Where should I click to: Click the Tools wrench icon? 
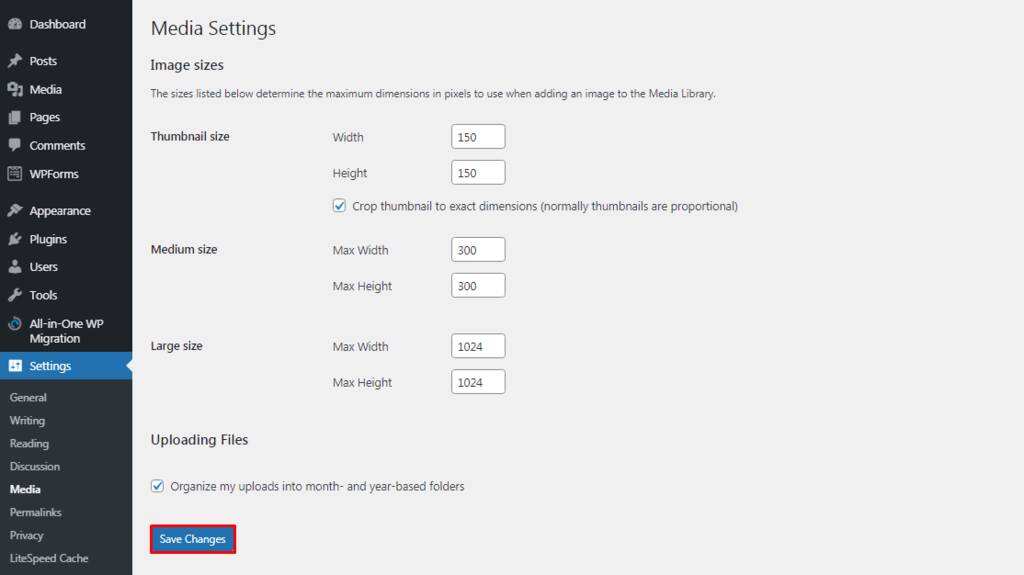coord(15,295)
